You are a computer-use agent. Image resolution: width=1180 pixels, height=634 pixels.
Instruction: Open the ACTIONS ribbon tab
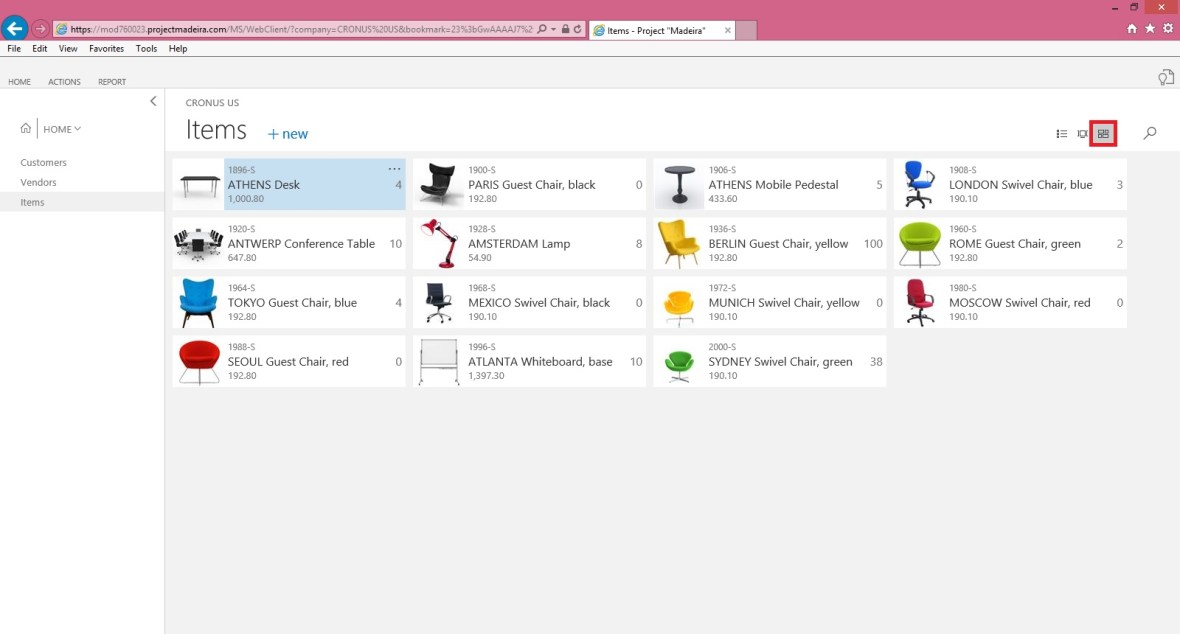pyautogui.click(x=64, y=82)
